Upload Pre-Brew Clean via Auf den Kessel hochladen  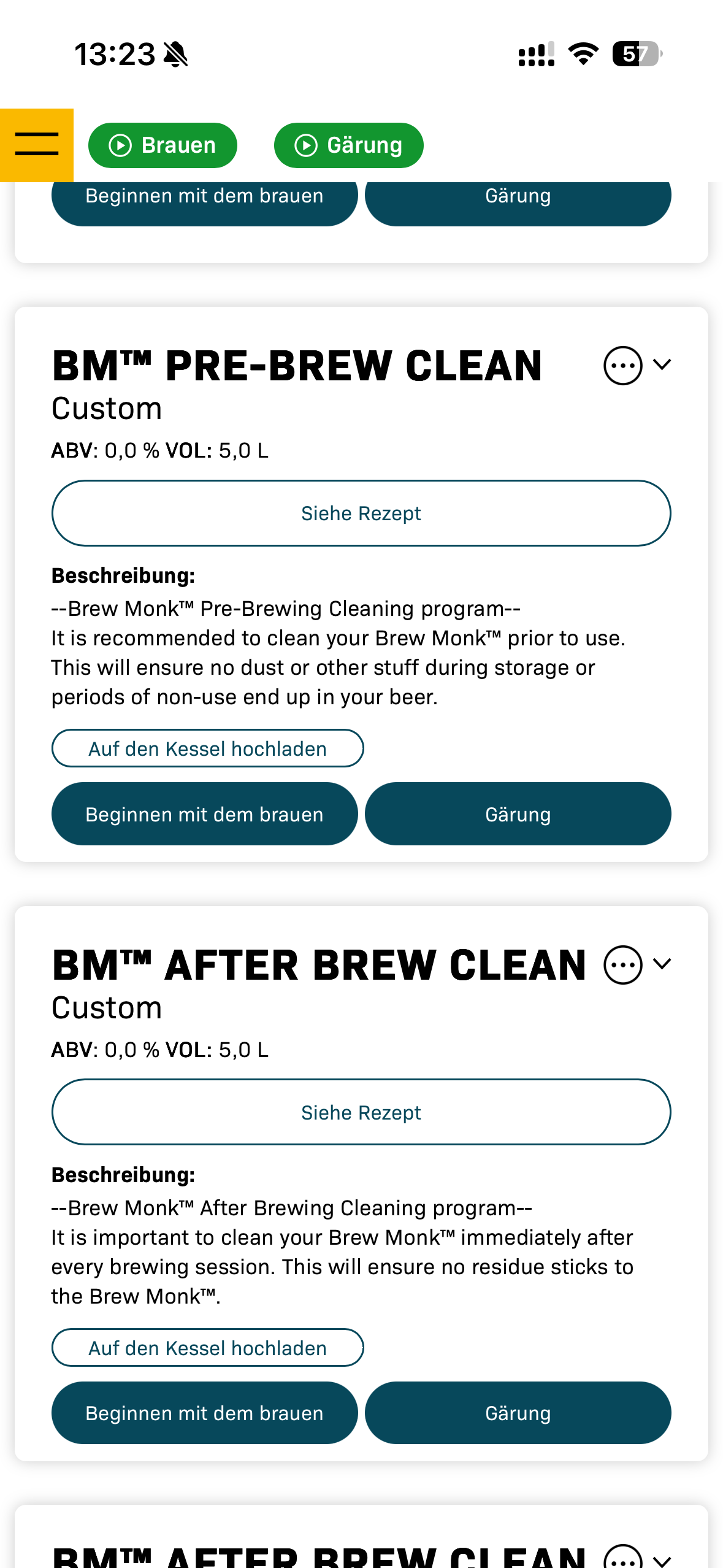[x=207, y=748]
